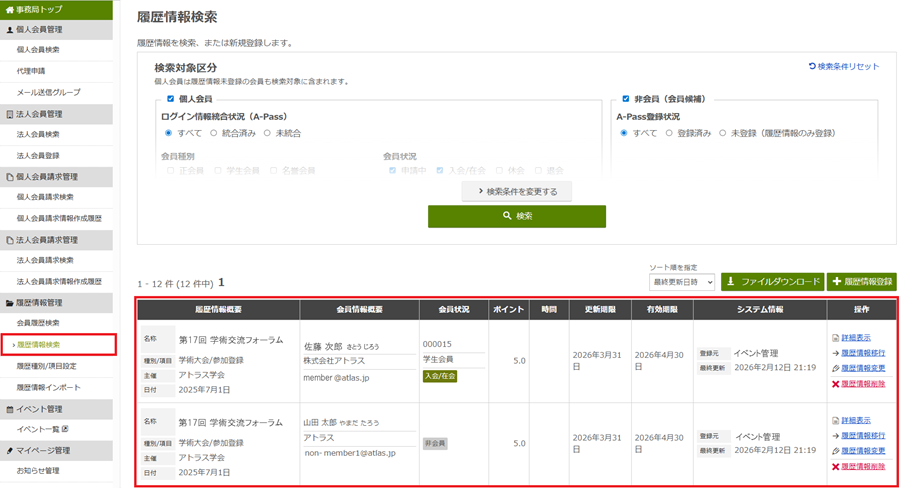Open 履歴情報インポート in the sidebar
The image size is (900, 488).
point(49,388)
